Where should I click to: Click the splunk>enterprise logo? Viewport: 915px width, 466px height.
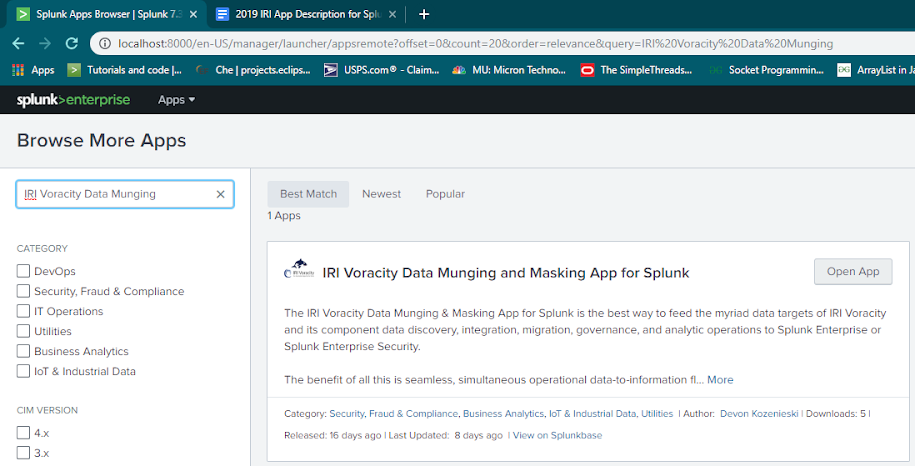point(74,100)
